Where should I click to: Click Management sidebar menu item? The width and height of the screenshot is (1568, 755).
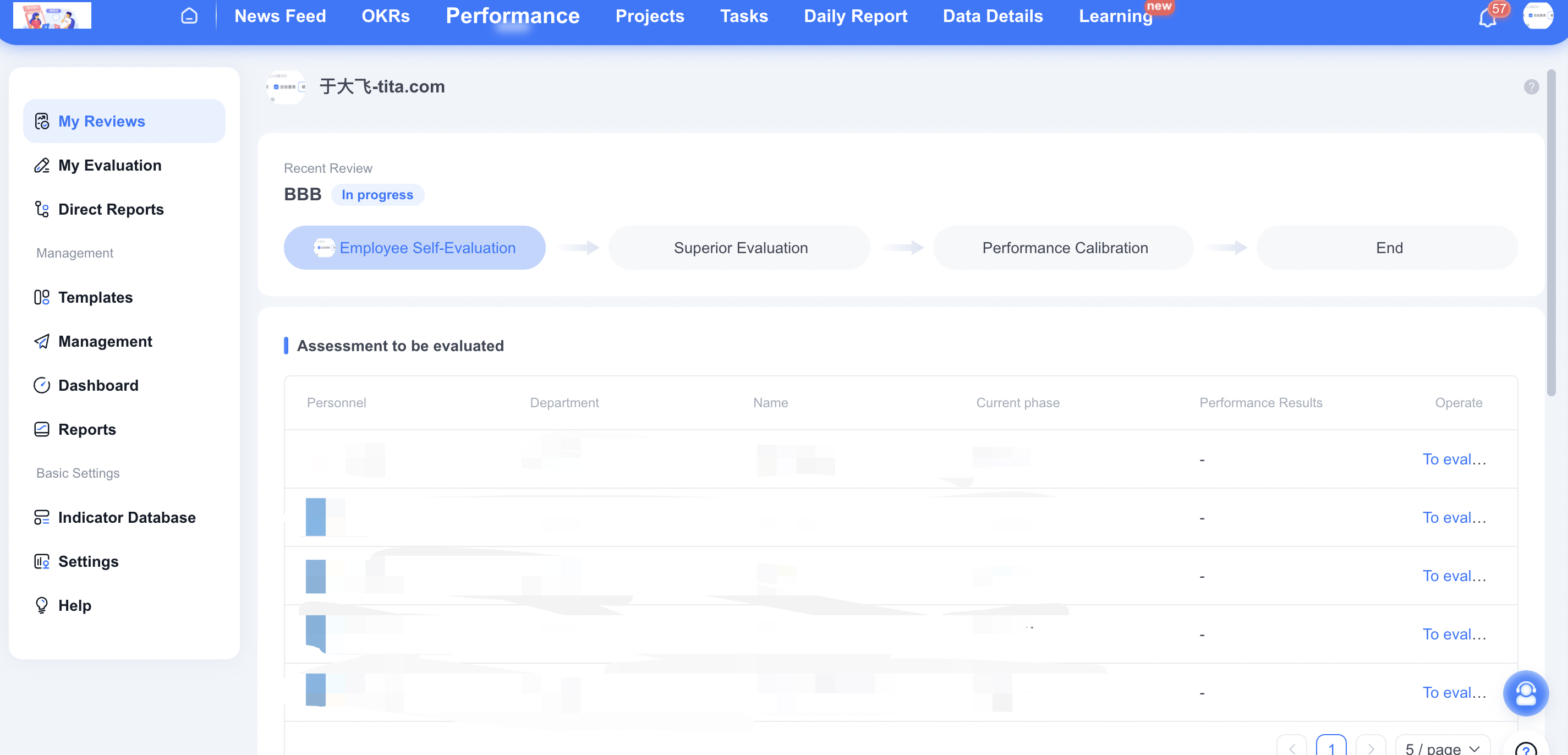(105, 340)
